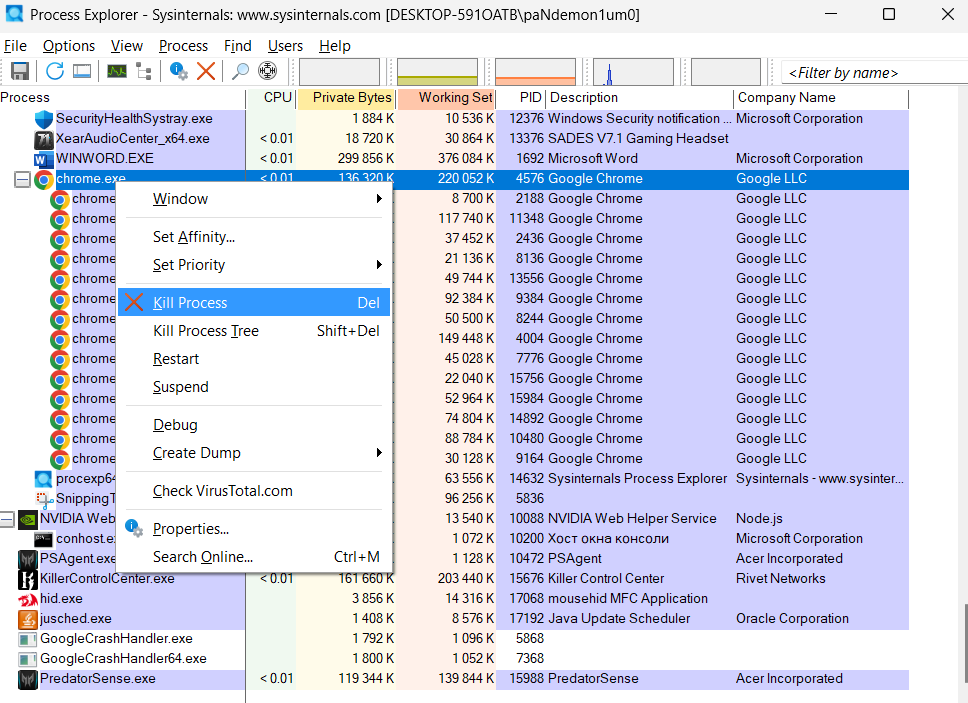Open the System Information graph icon
This screenshot has width=968, height=703.
tap(117, 72)
